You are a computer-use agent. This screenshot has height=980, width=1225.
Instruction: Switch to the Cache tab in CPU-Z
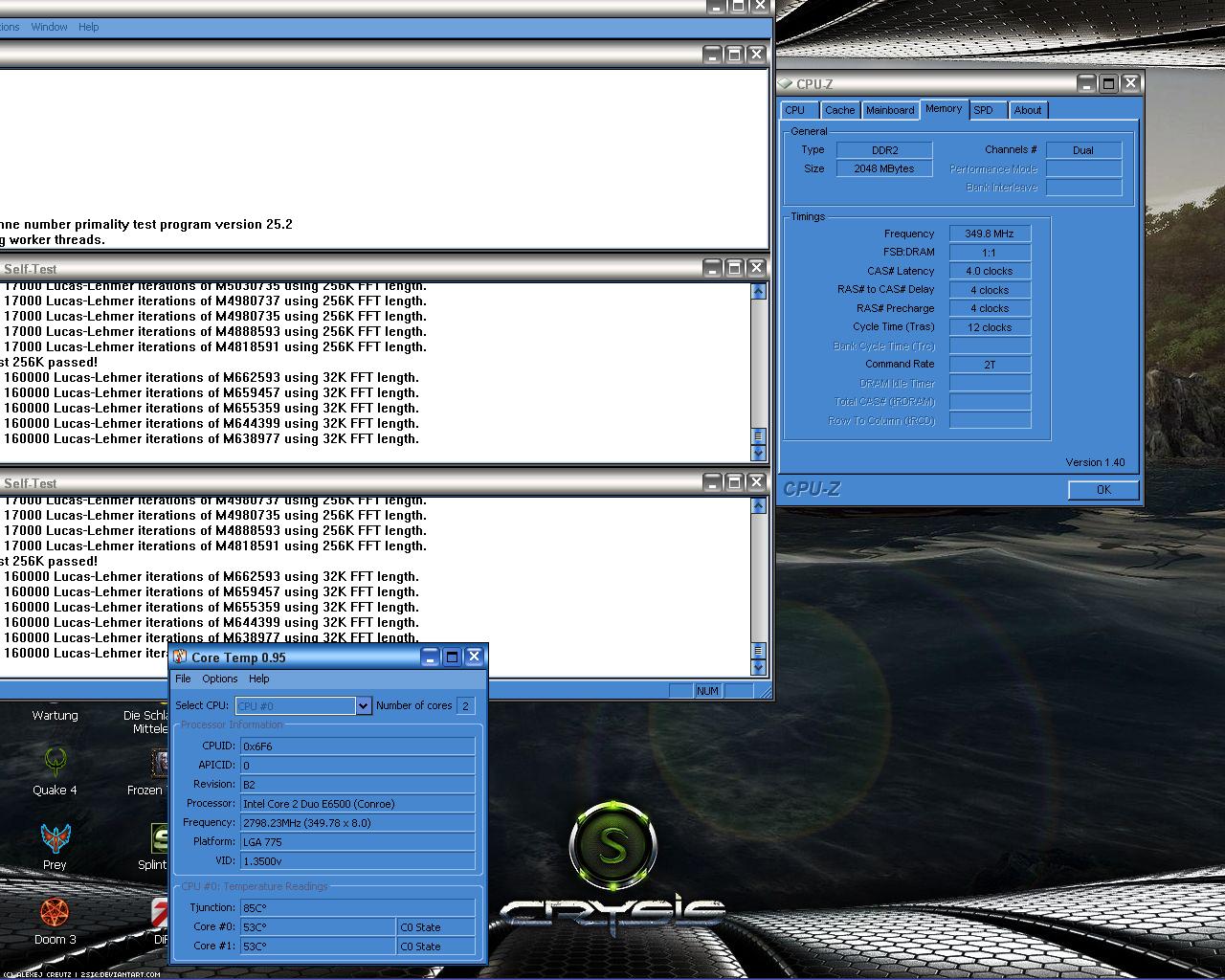tap(839, 110)
